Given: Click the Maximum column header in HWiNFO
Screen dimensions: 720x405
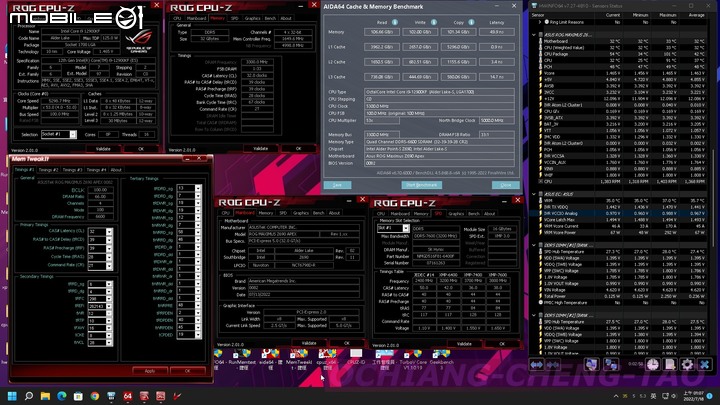Looking at the screenshot, I should coord(668,15).
